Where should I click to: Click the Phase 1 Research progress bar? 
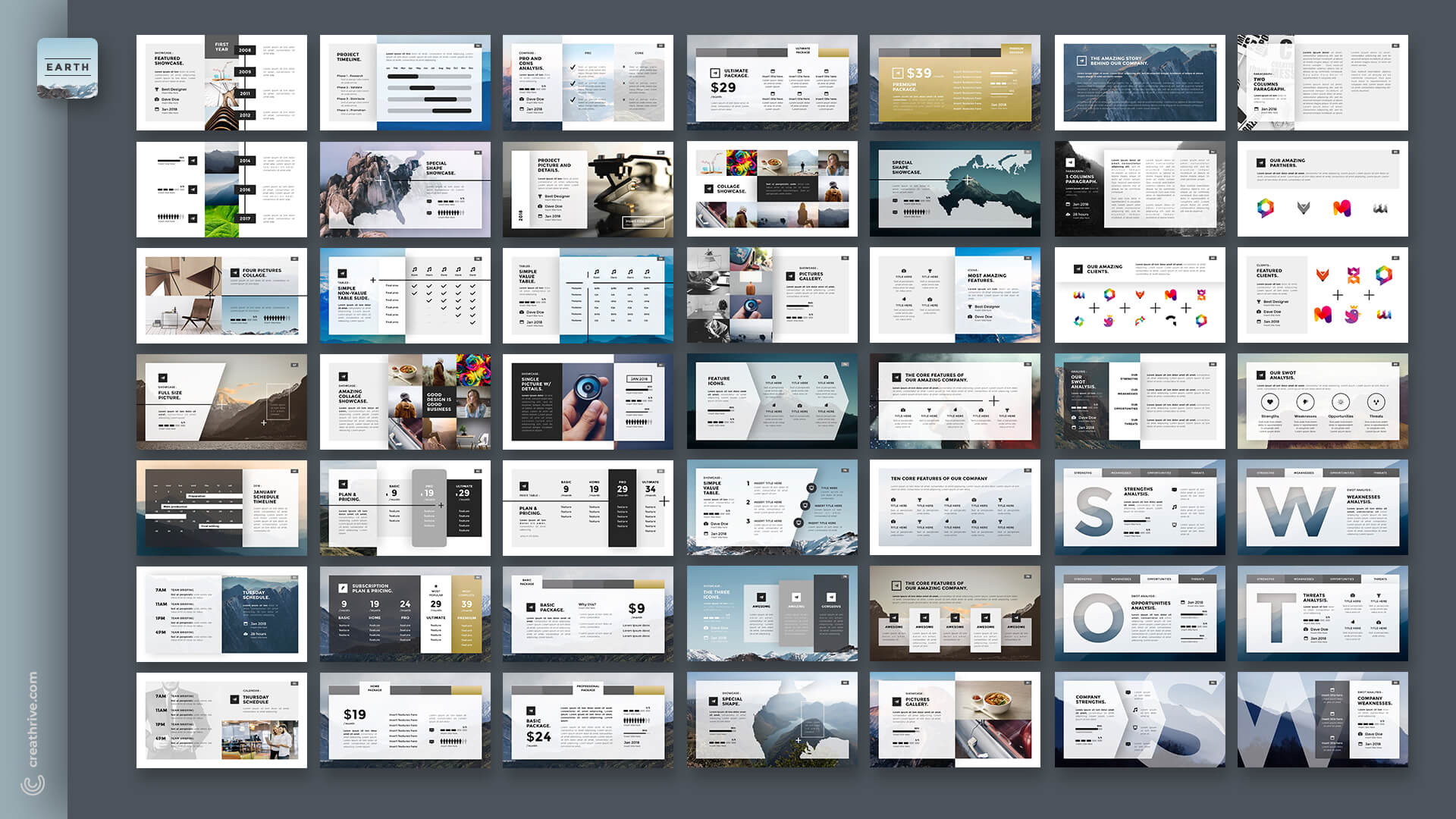[403, 76]
